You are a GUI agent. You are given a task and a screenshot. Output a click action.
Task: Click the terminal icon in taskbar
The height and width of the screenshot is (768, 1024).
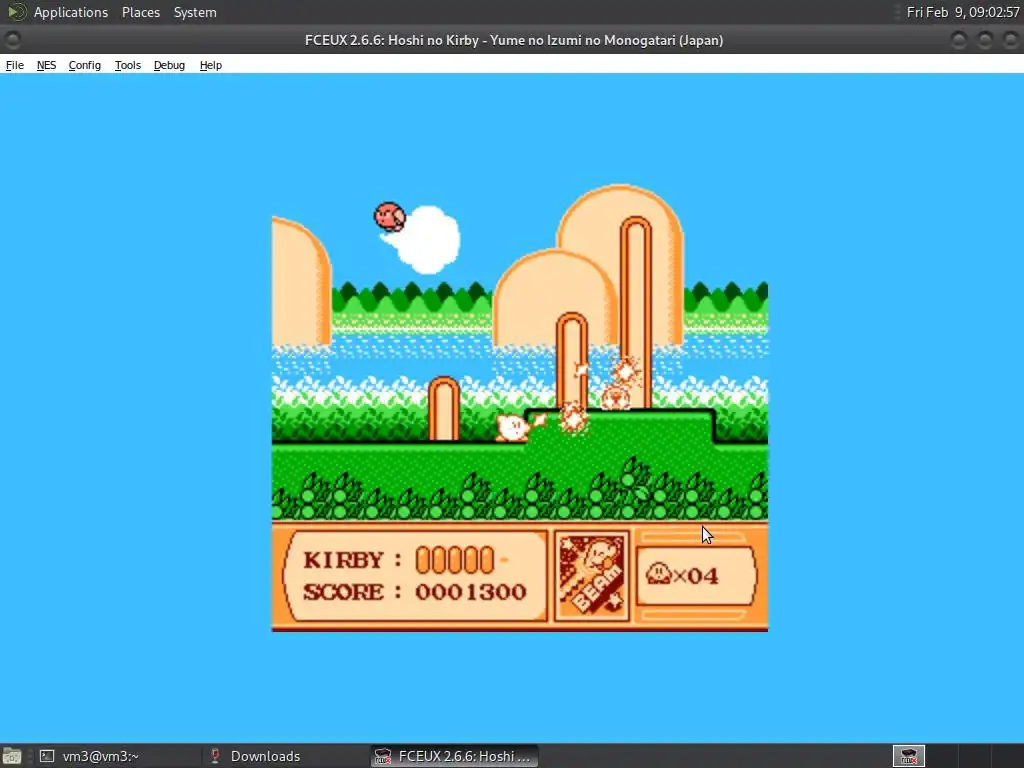(47, 756)
